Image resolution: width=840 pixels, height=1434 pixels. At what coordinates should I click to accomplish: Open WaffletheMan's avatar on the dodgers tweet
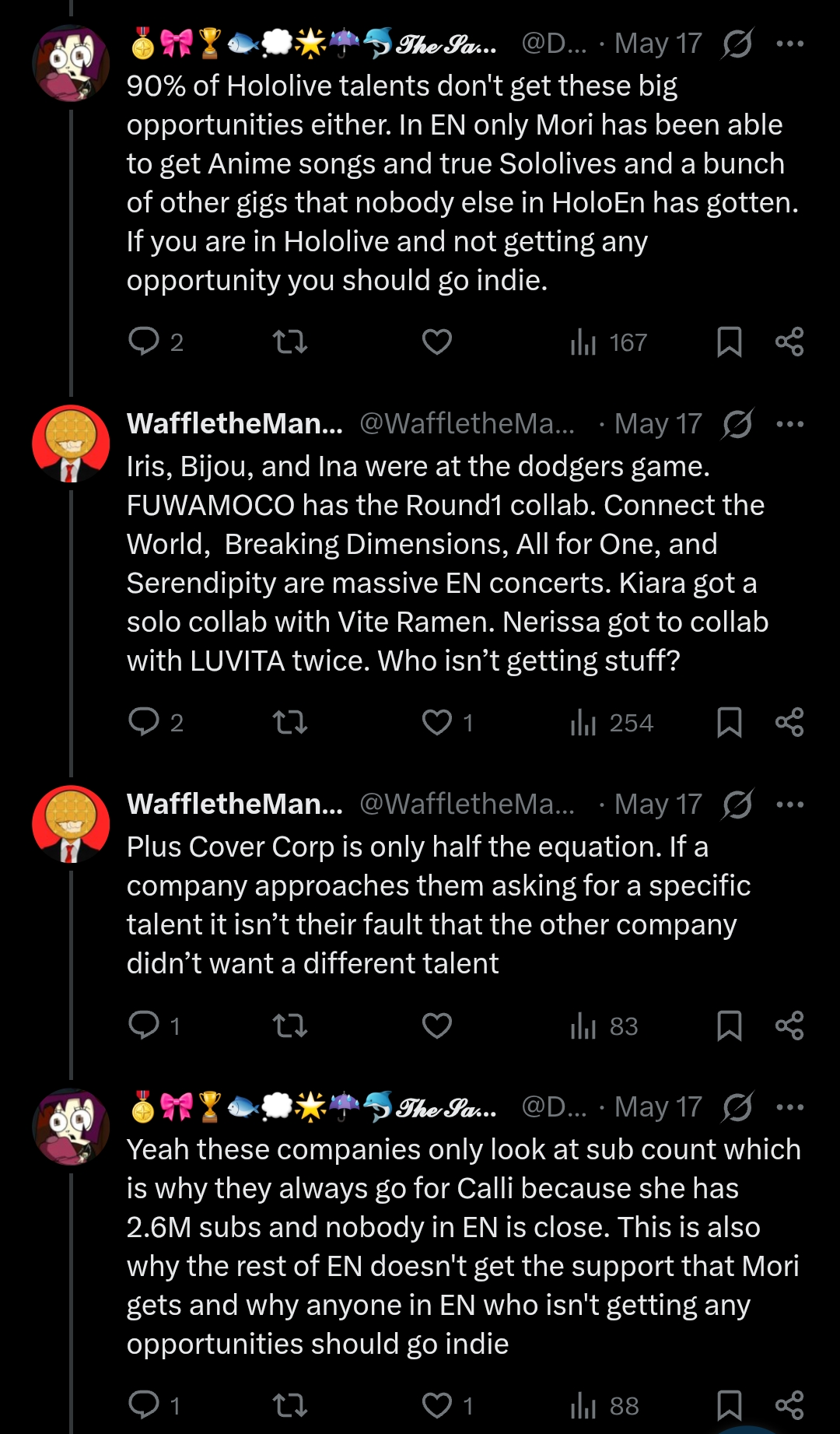click(71, 444)
